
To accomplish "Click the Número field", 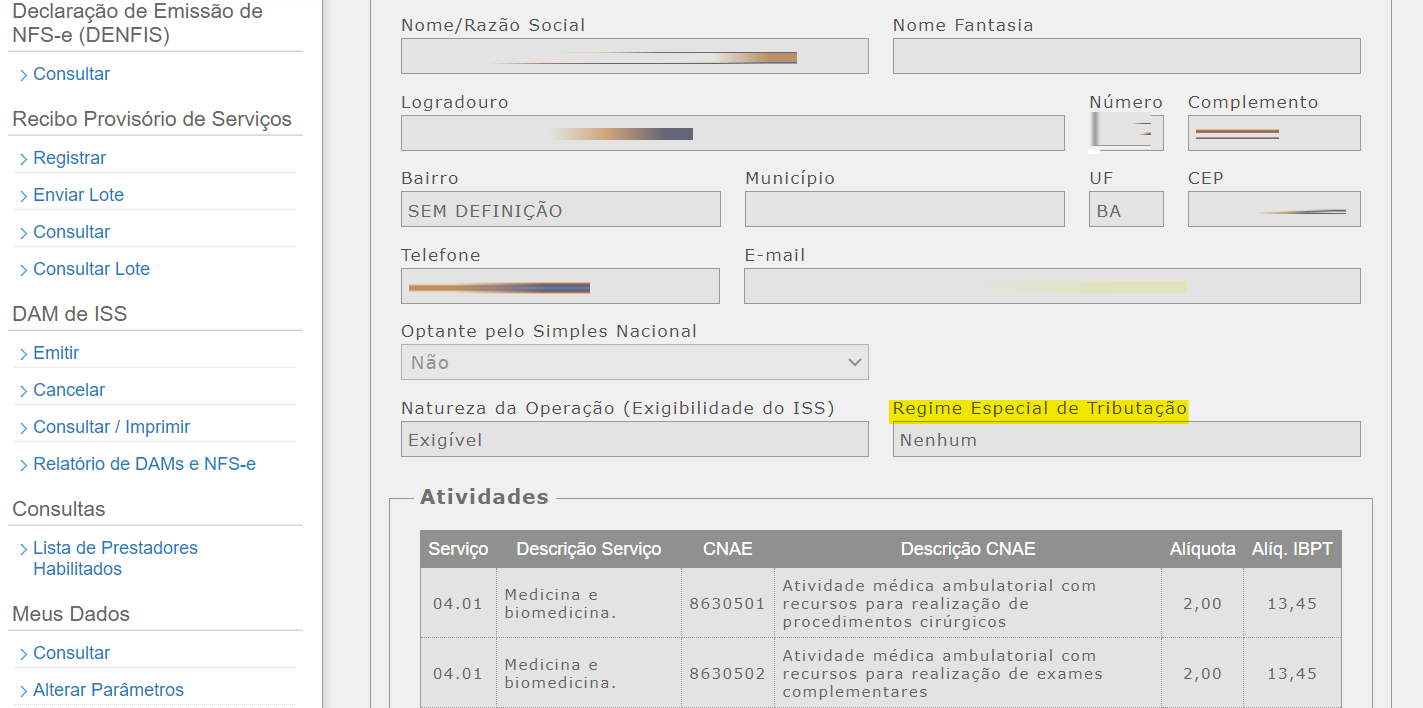I will (x=1126, y=133).
